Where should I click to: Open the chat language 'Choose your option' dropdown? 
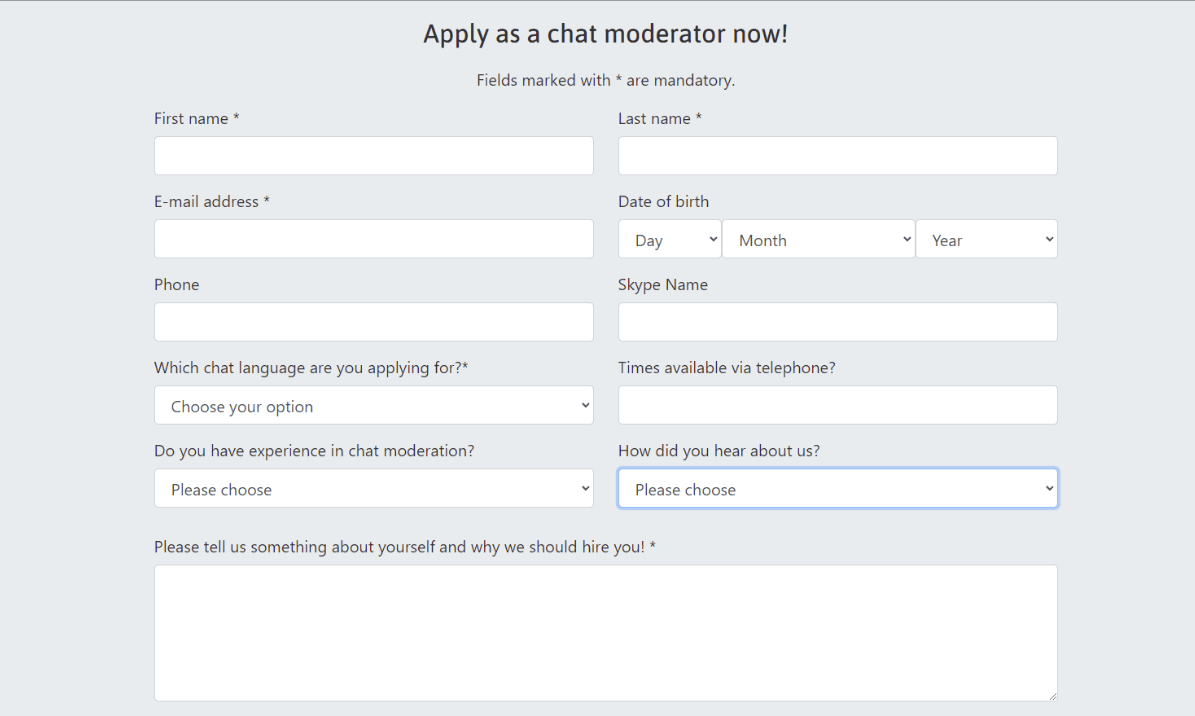[373, 405]
